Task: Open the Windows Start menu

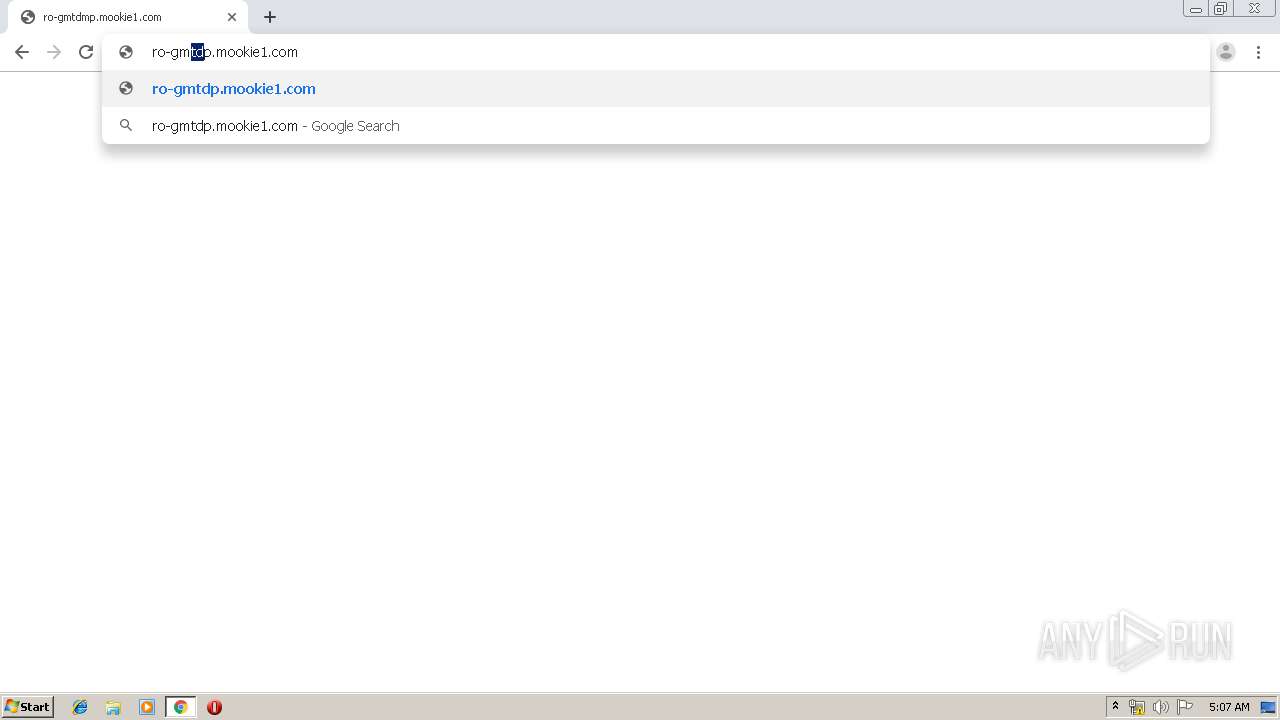Action: coord(28,706)
